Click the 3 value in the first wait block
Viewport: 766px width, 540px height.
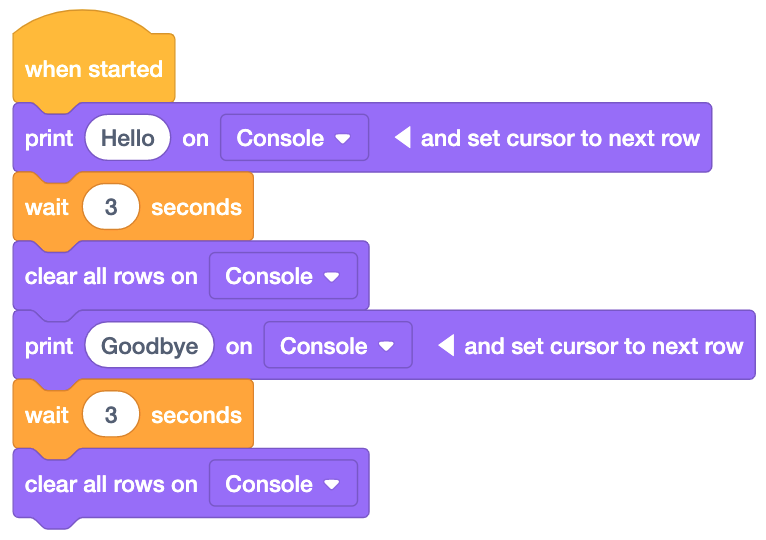coord(111,207)
